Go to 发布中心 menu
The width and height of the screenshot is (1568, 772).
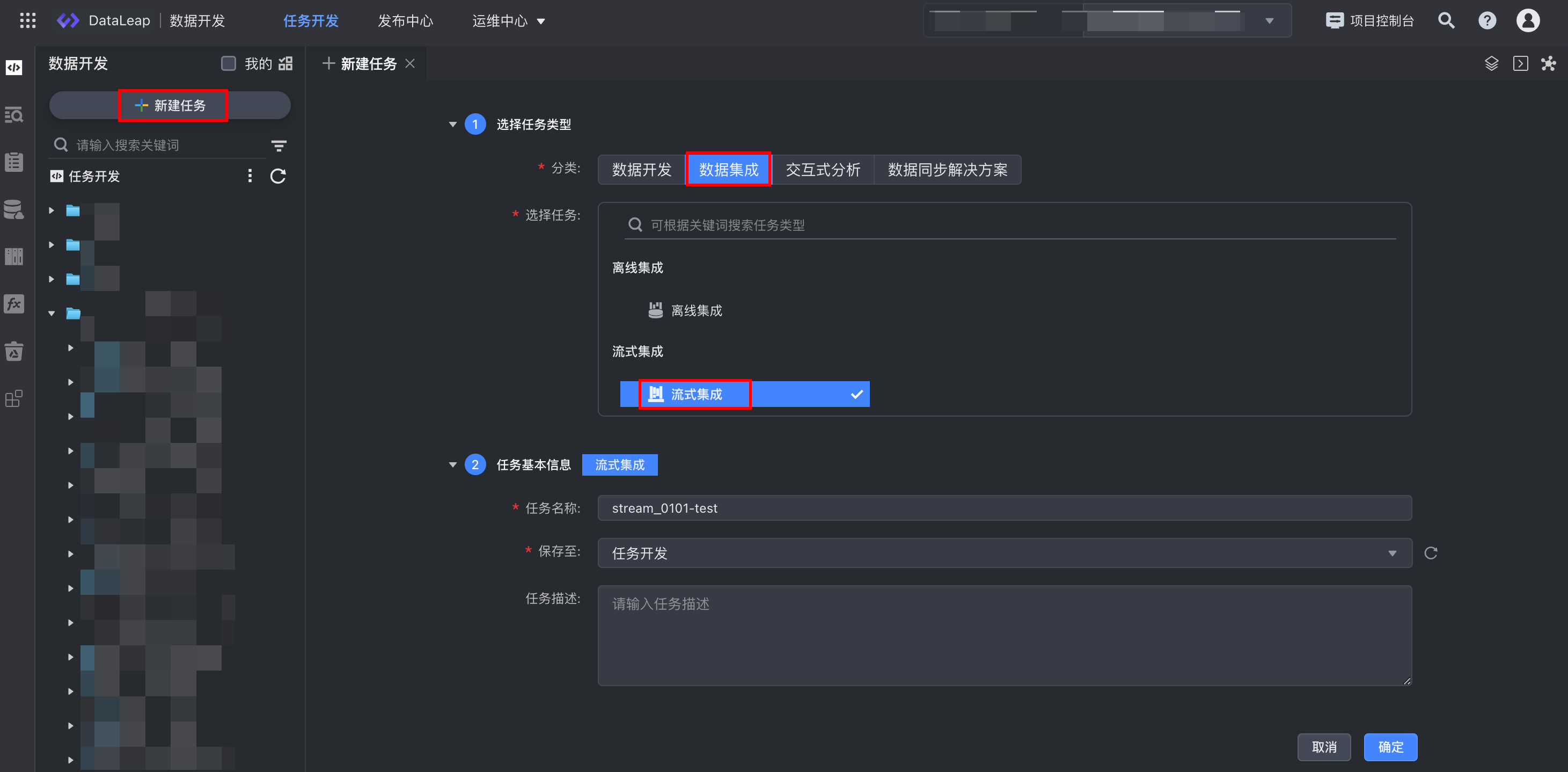click(x=405, y=21)
